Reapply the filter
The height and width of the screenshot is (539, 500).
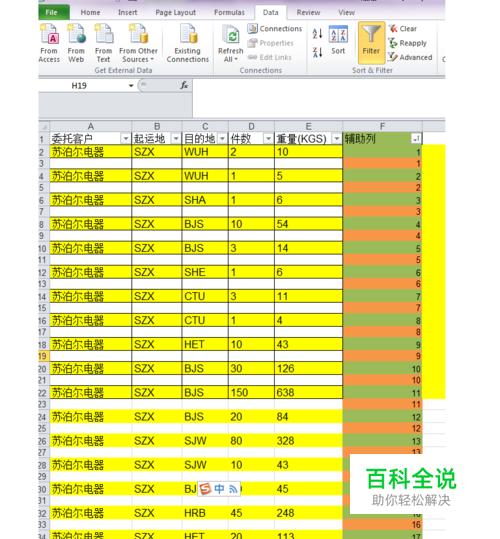click(x=408, y=43)
